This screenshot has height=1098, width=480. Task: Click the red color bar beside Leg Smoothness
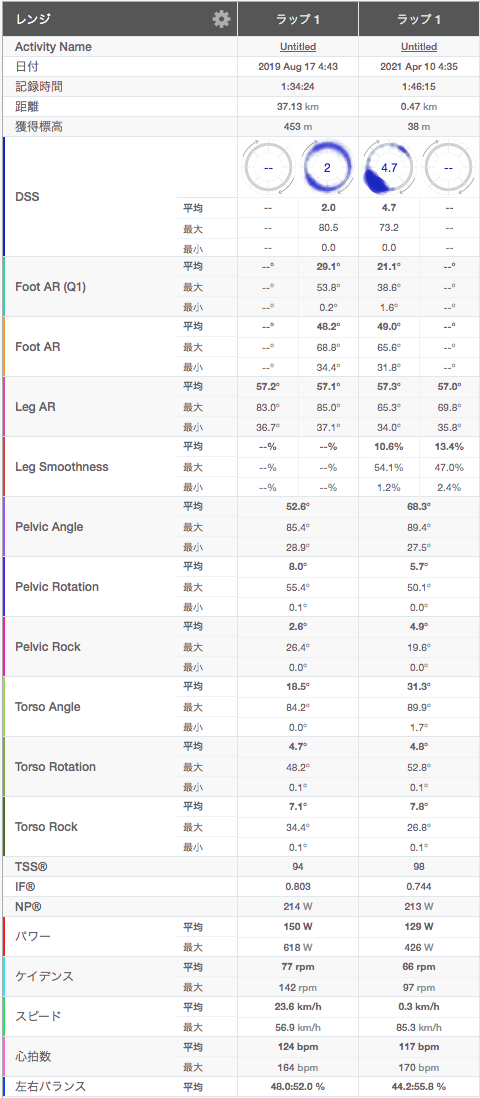[4, 466]
